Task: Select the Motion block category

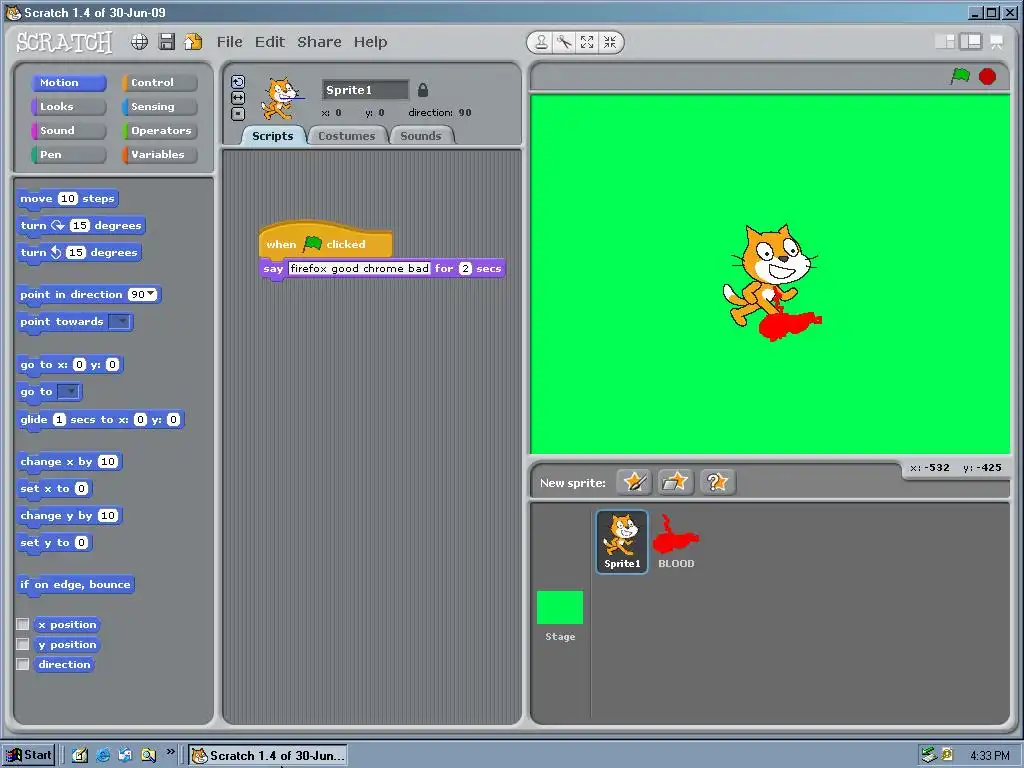Action: click(68, 82)
